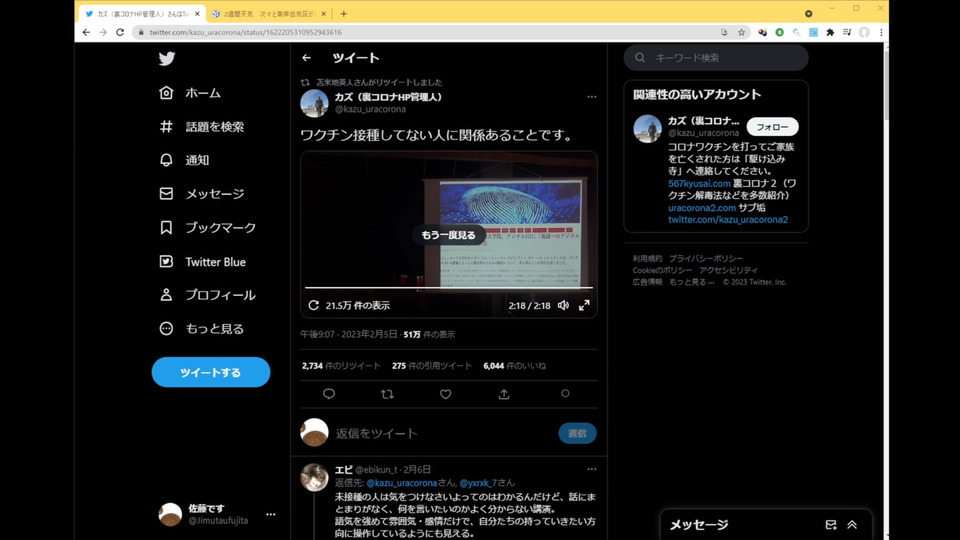The image size is (960, 540).
Task: Open カズ avatar on the main tweet
Action: click(x=314, y=103)
